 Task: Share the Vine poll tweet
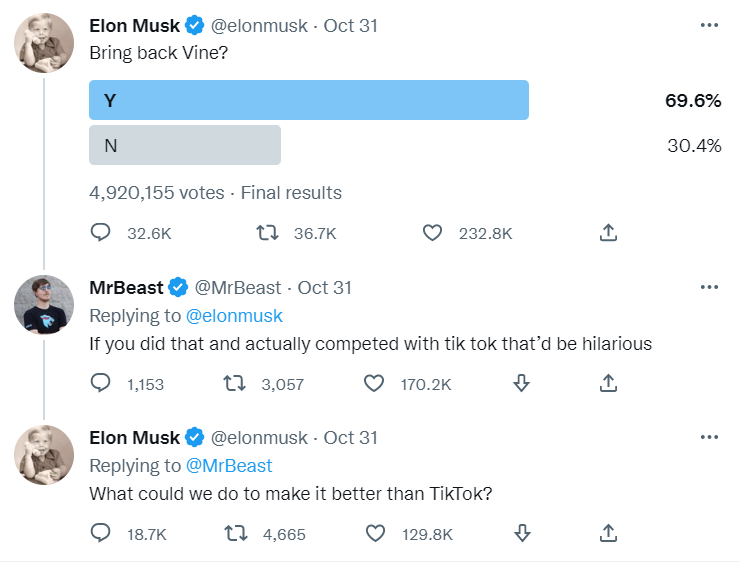[608, 233]
